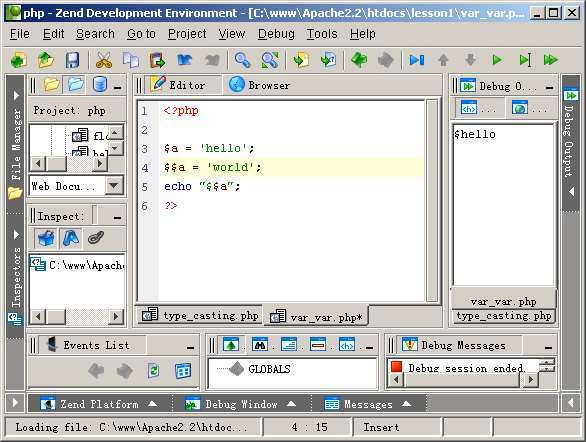Open the Project menu
Screen dimensions: 586x442
pos(187,34)
